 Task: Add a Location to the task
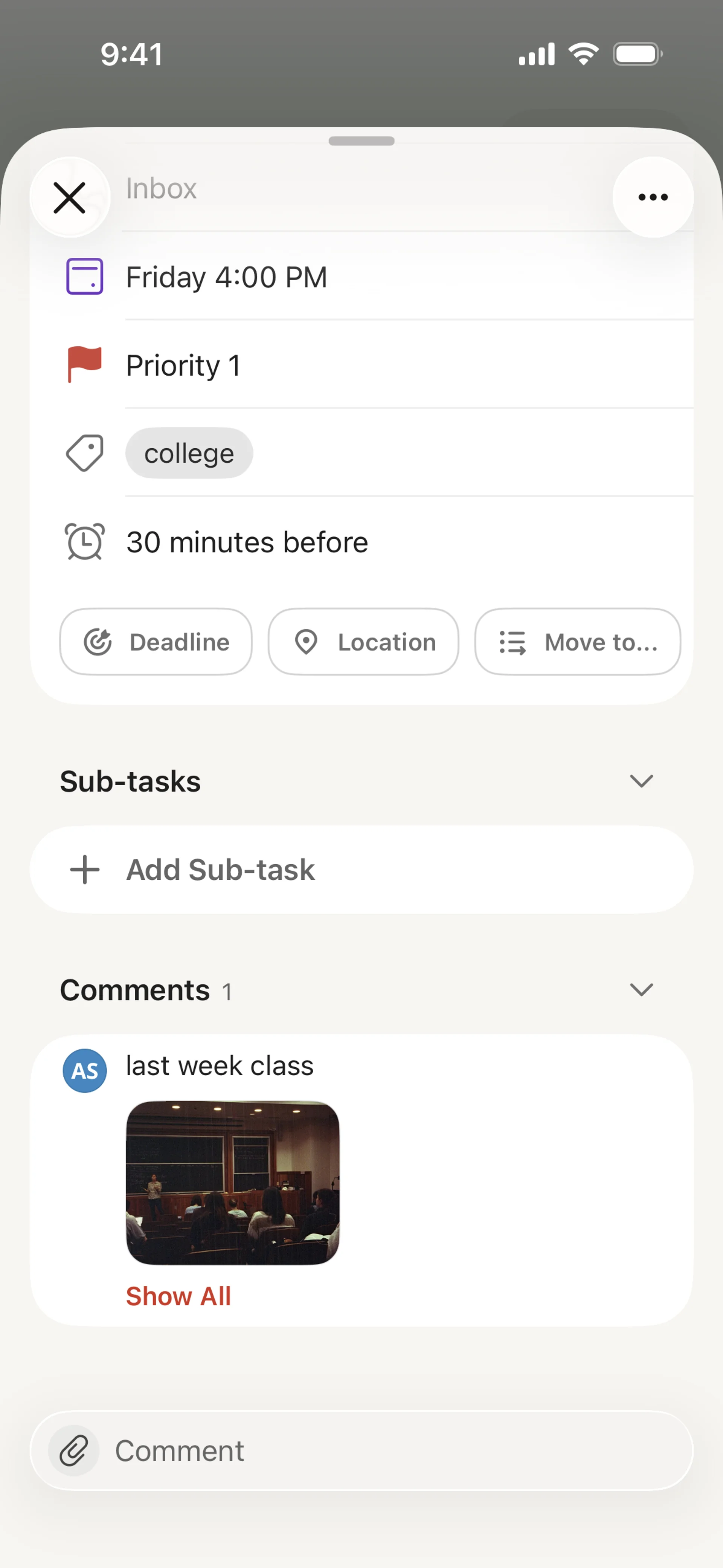pyautogui.click(x=363, y=642)
